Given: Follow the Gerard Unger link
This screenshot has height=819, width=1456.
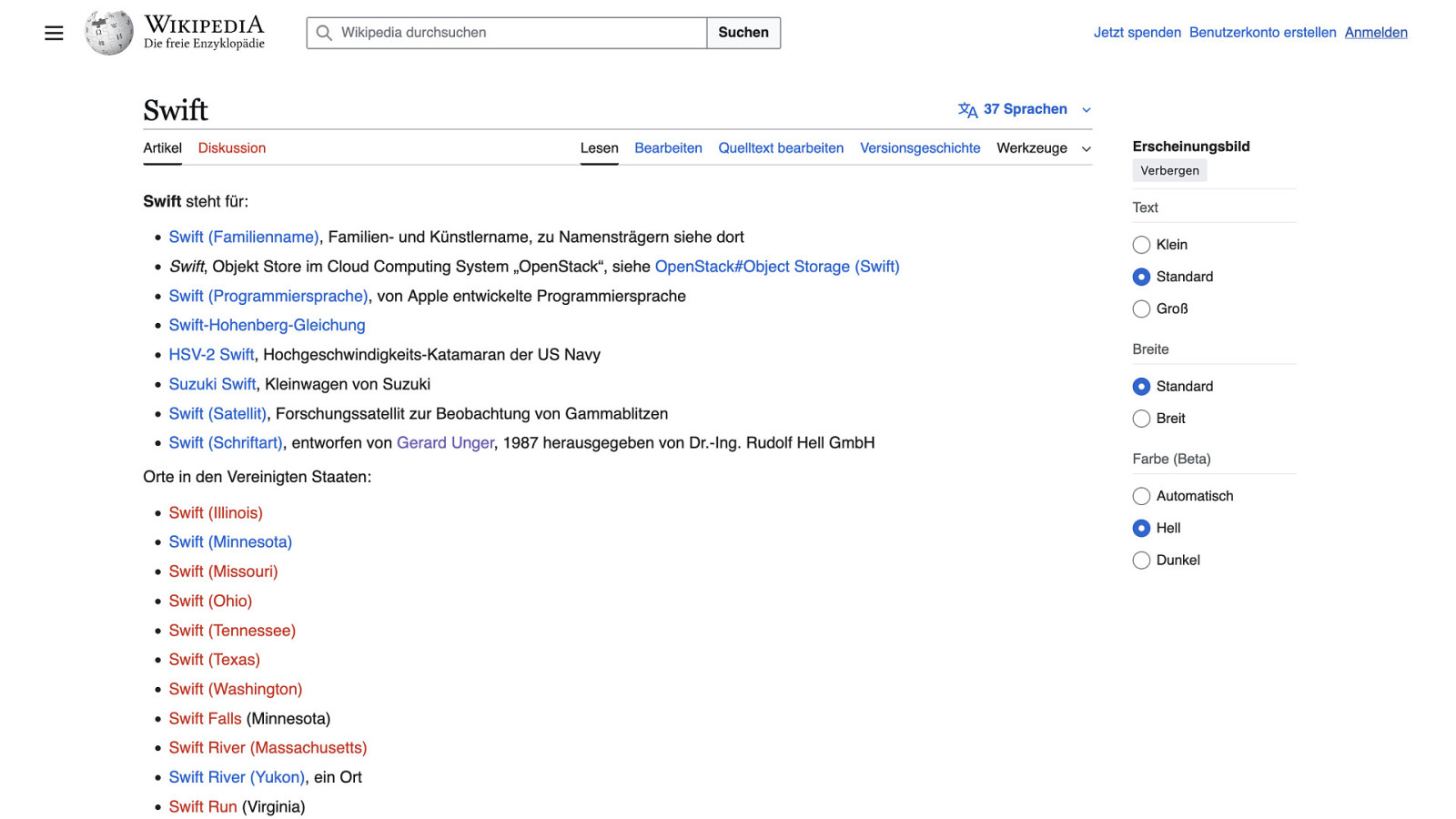Looking at the screenshot, I should click(445, 443).
